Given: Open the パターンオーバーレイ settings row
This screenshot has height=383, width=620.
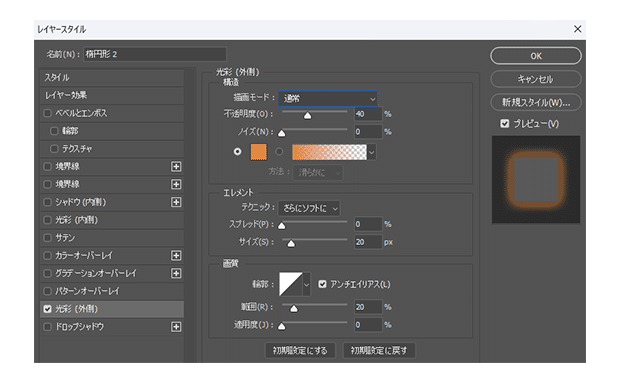Looking at the screenshot, I should pyautogui.click(x=112, y=291).
